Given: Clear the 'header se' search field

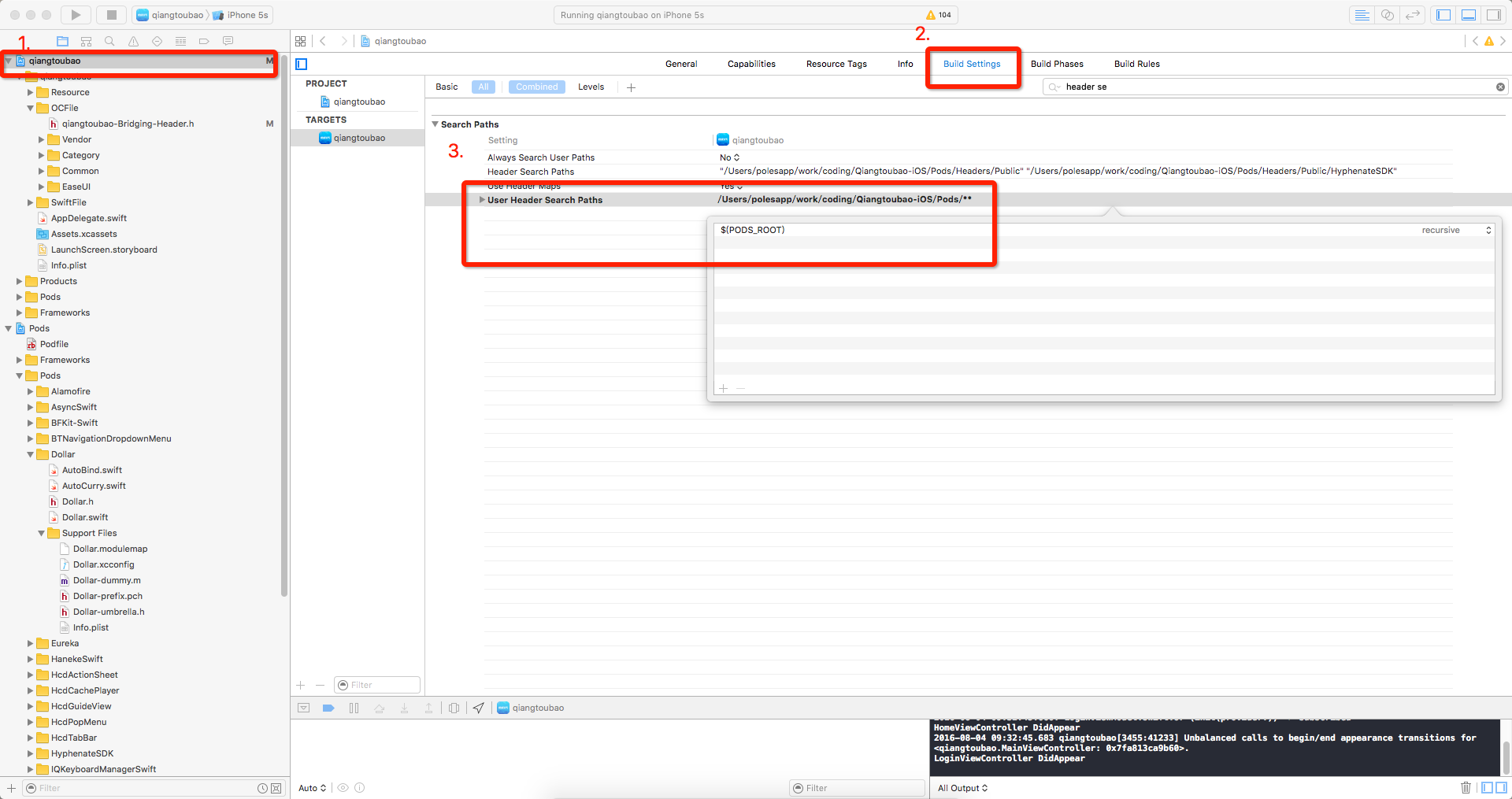Looking at the screenshot, I should click(x=1500, y=87).
